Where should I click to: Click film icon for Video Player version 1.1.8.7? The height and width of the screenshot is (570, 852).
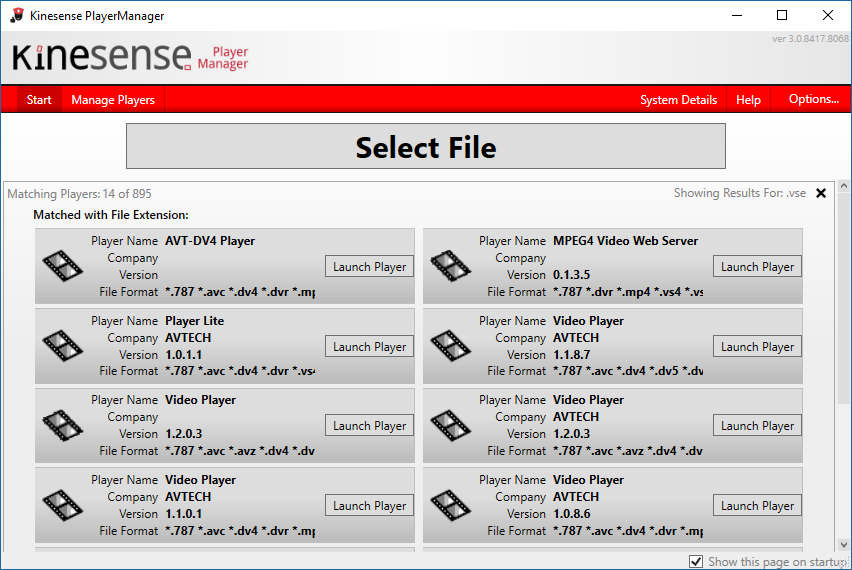[450, 346]
